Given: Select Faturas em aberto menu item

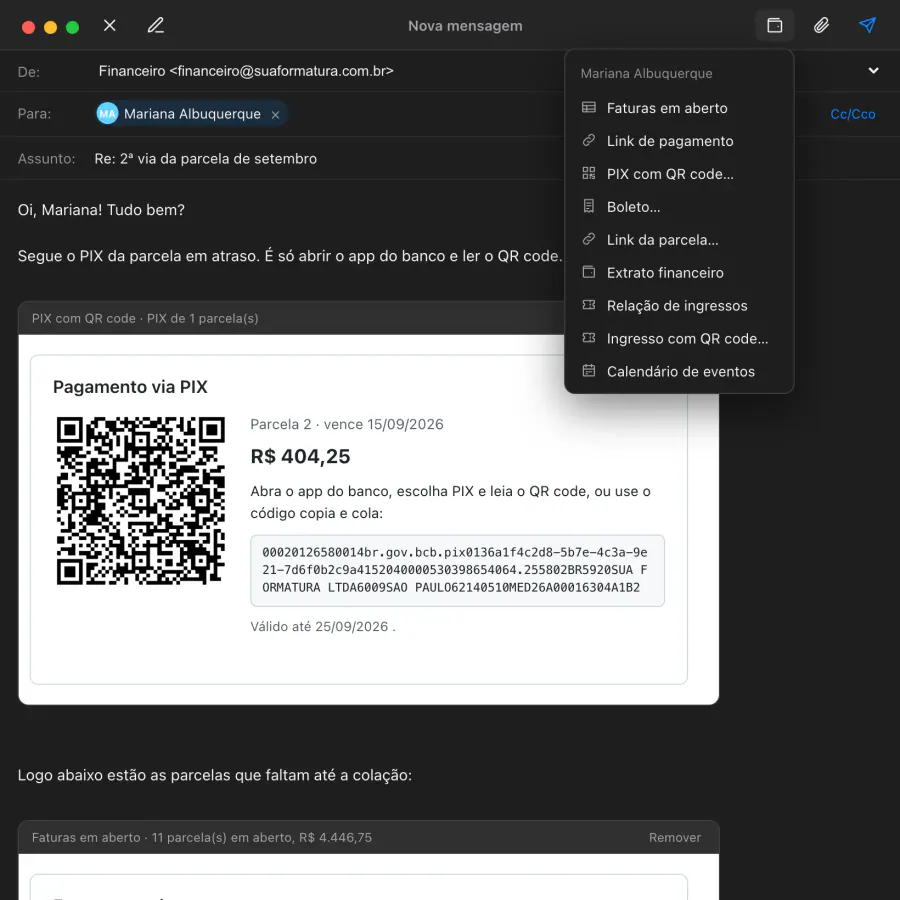Looking at the screenshot, I should pos(679,108).
